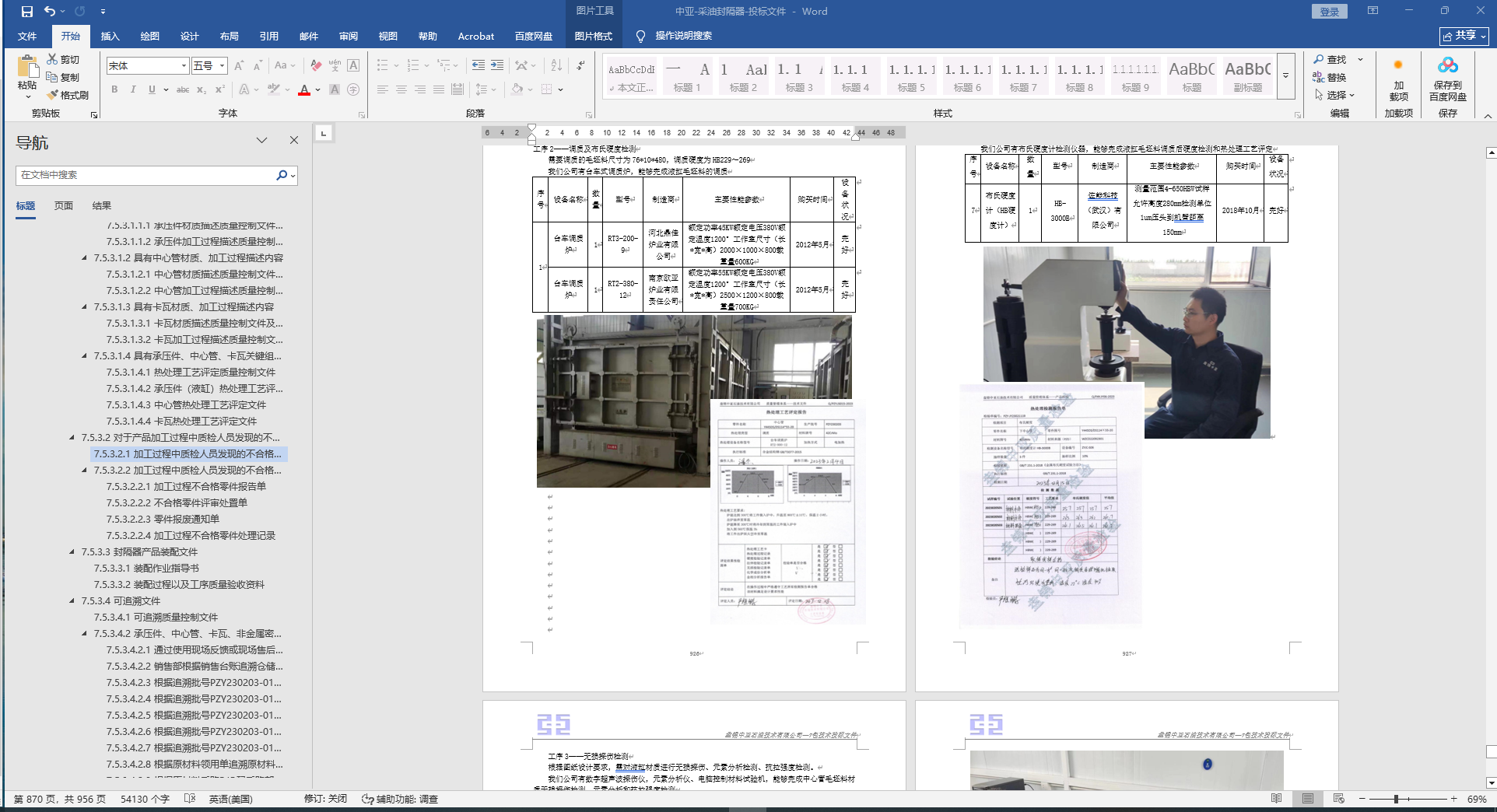Click the Save icon in quick access toolbar
The image size is (1497, 812).
(27, 12)
